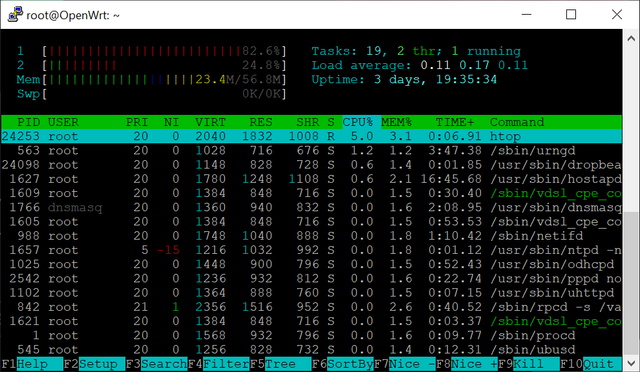Sort by the PRI column header
The height and width of the screenshot is (372, 640).
[x=137, y=122]
